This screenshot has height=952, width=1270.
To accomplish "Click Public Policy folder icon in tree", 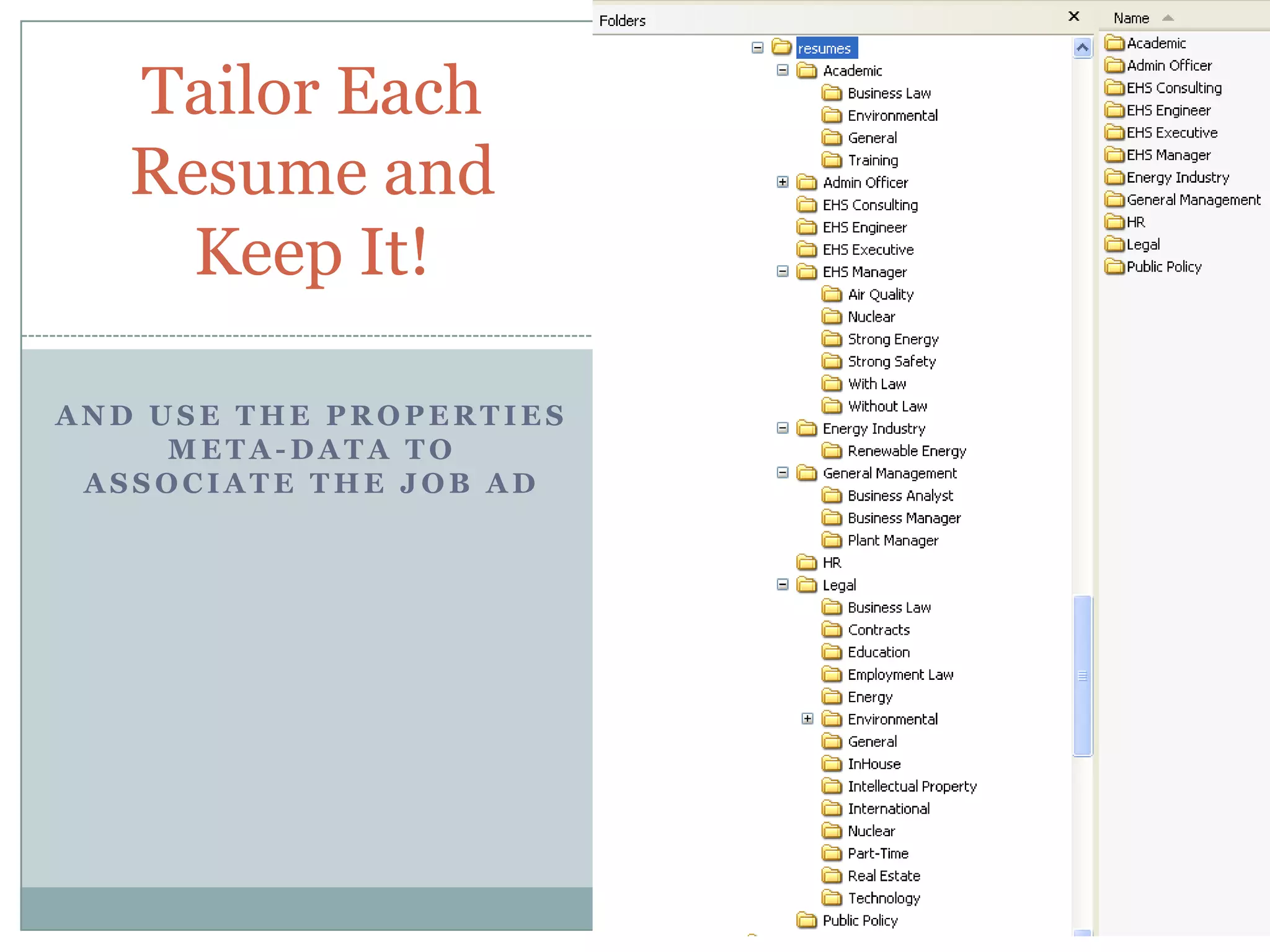I will [807, 920].
